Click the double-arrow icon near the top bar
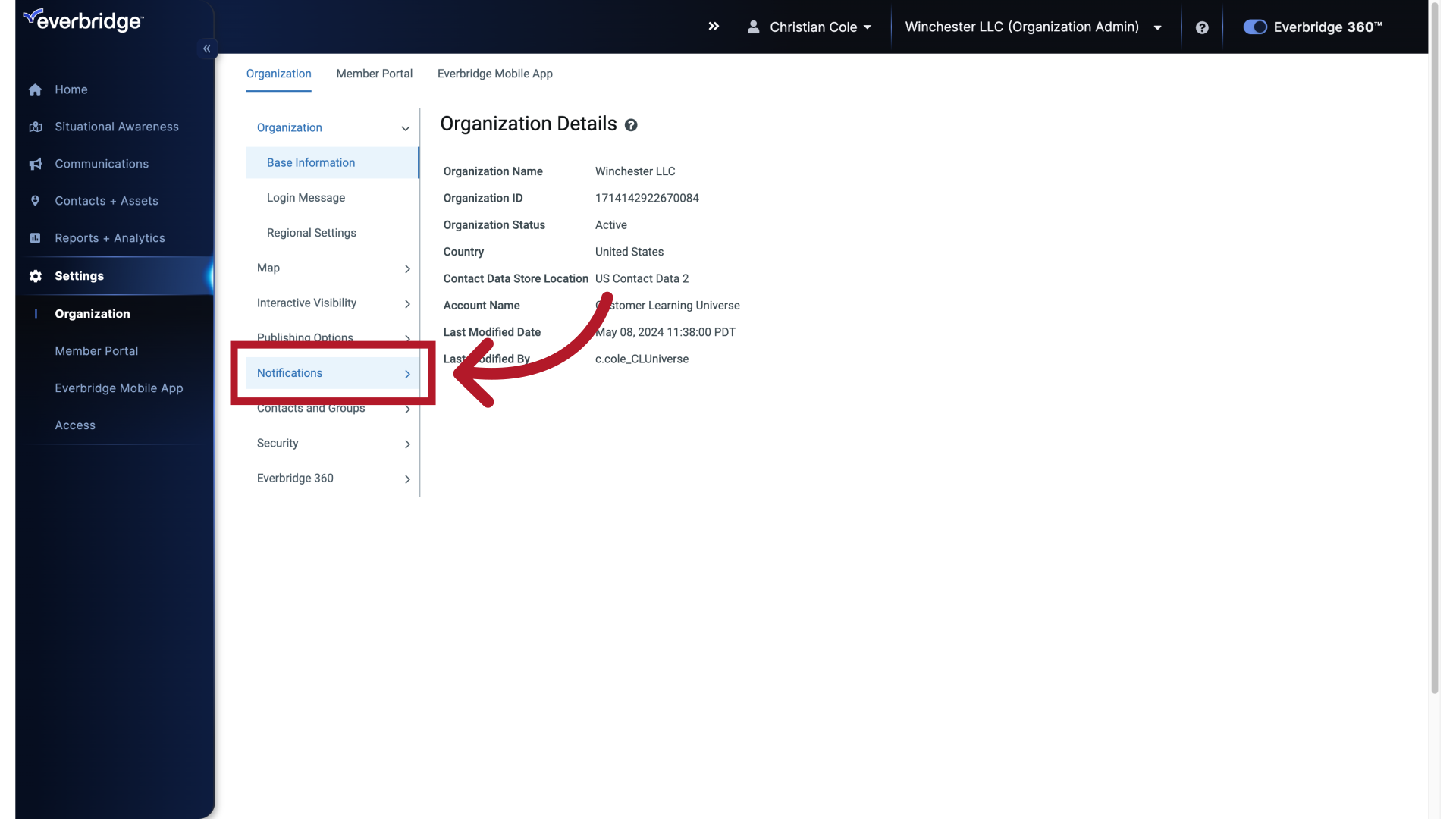The width and height of the screenshot is (1456, 819). (x=714, y=26)
